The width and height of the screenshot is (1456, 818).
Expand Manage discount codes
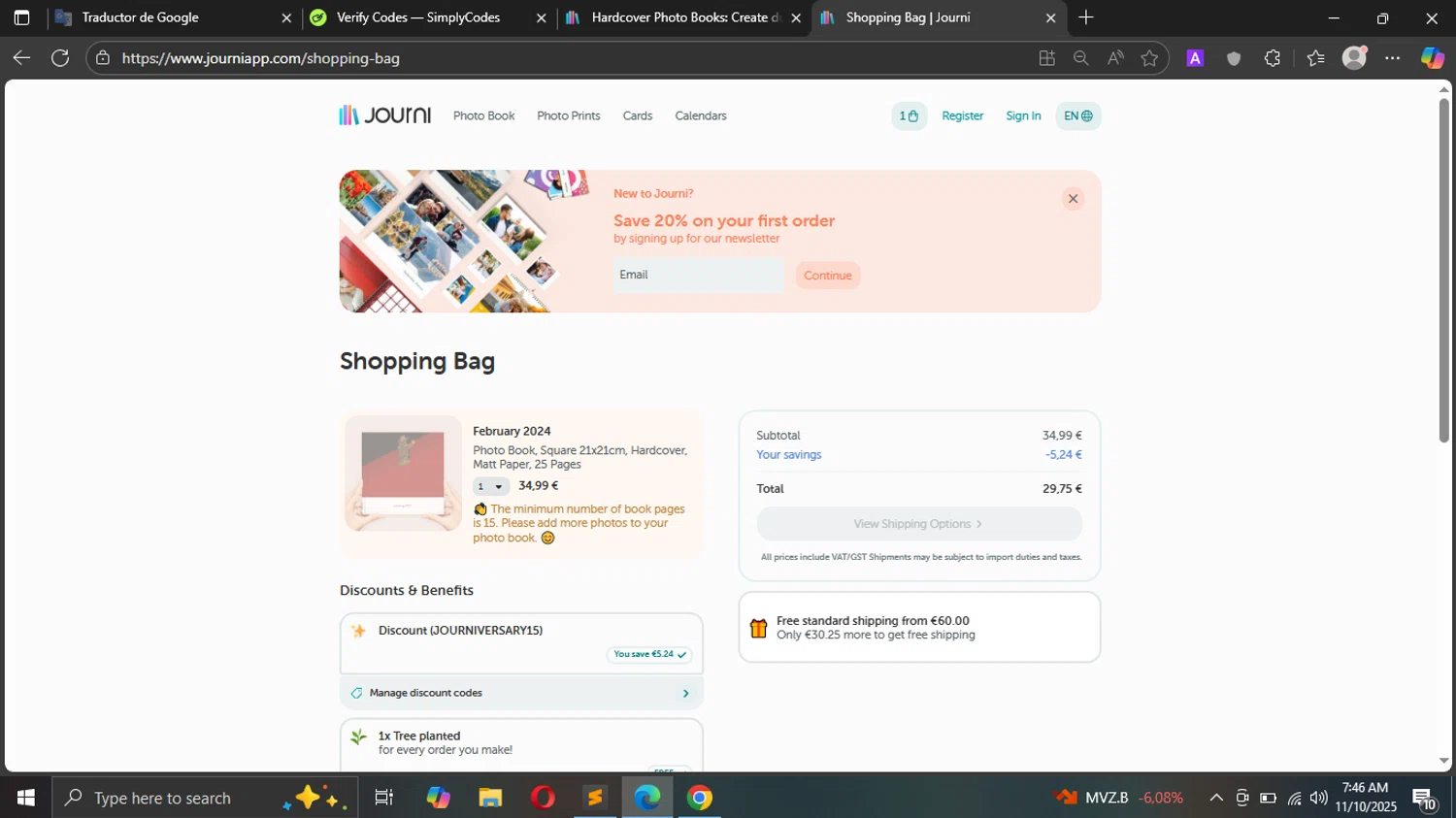pyautogui.click(x=521, y=693)
